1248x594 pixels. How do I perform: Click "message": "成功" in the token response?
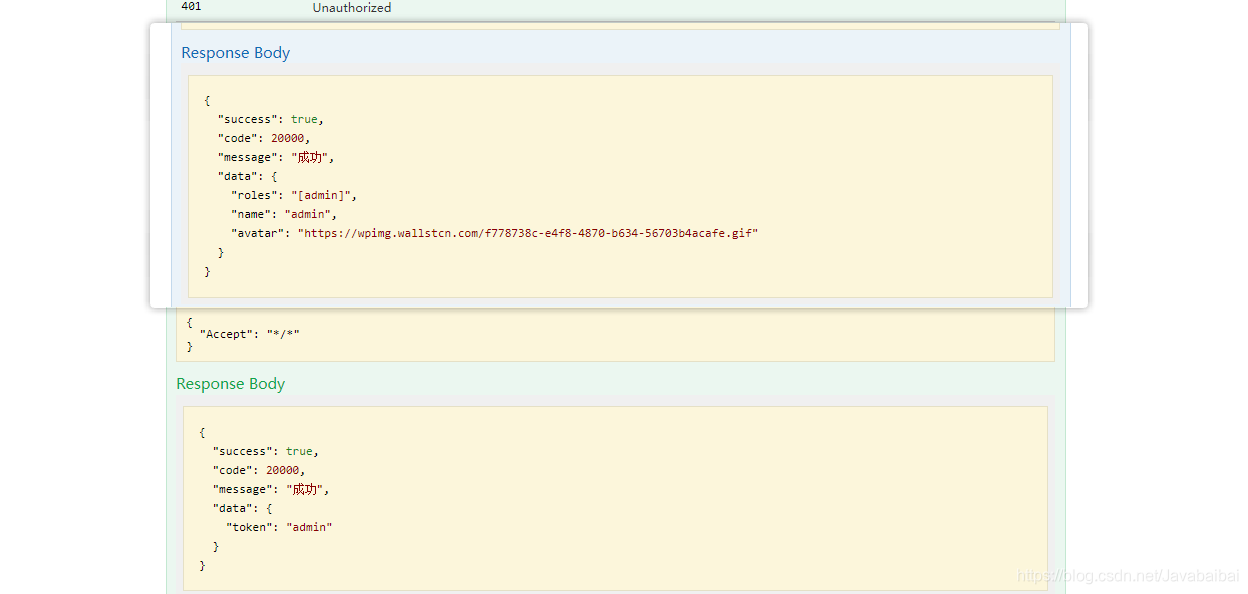pos(271,489)
